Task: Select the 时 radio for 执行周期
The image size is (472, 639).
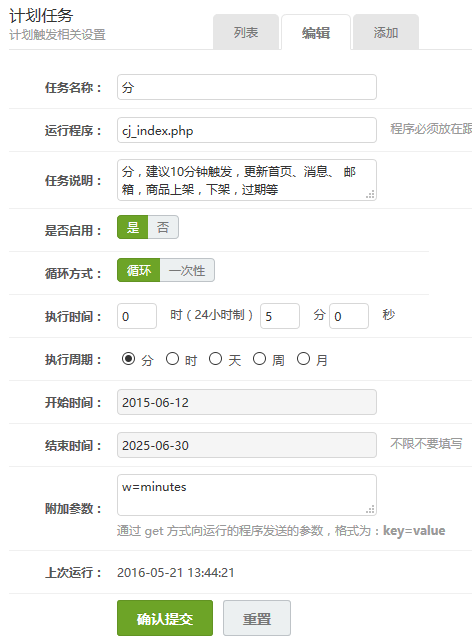Action: 172,359
